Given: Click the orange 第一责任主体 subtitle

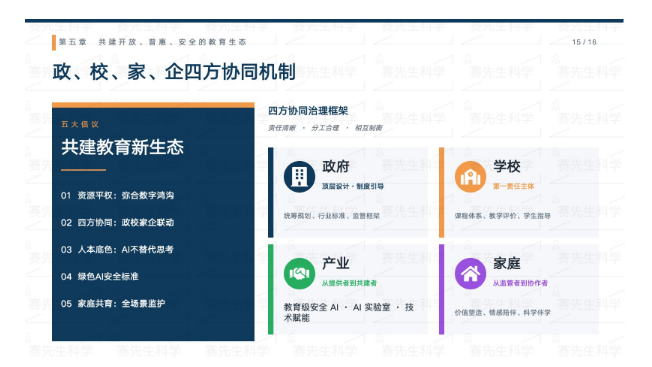Looking at the screenshot, I should tap(513, 186).
